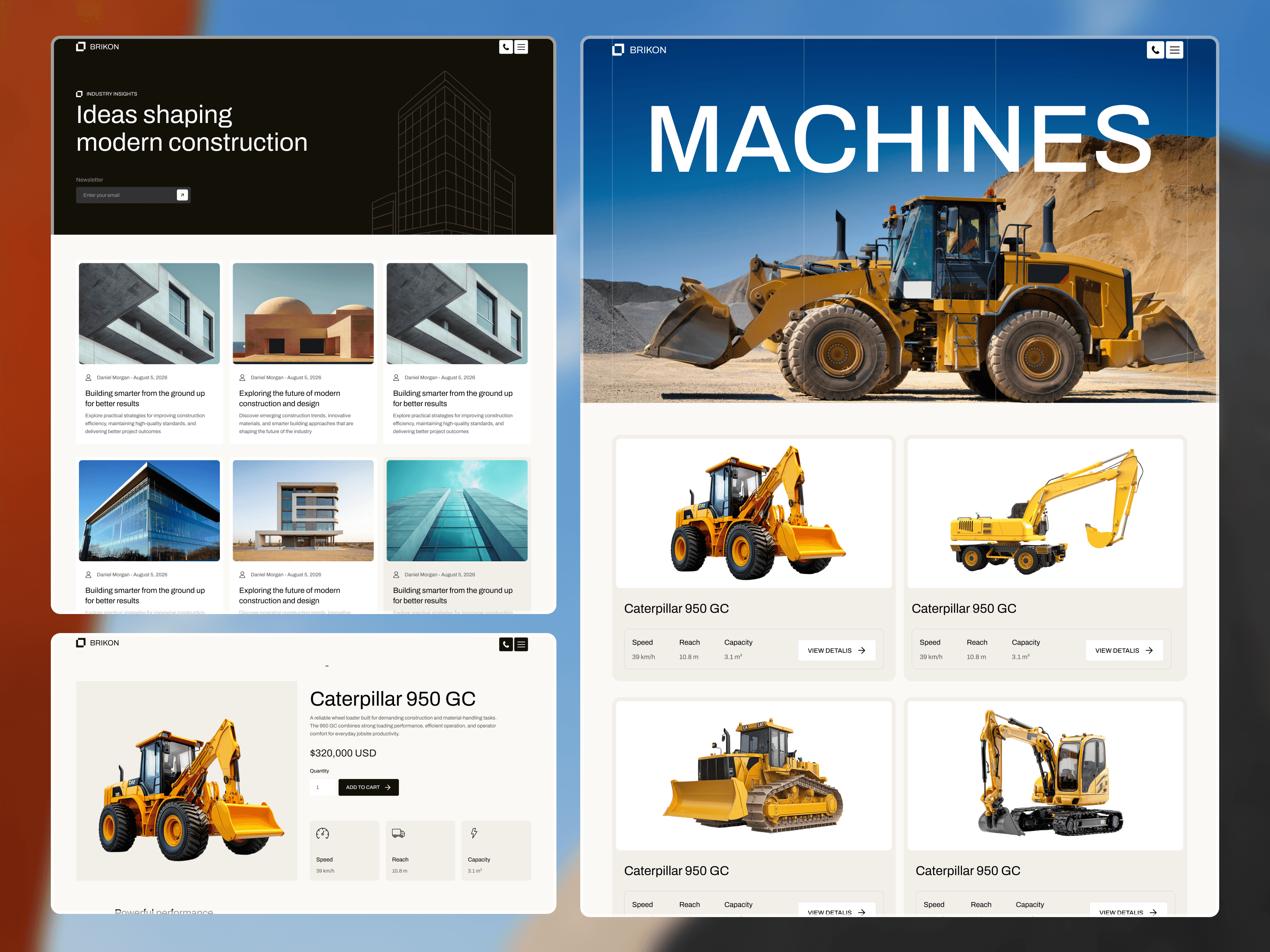Click the tracked mini excavator product image

point(1045,775)
